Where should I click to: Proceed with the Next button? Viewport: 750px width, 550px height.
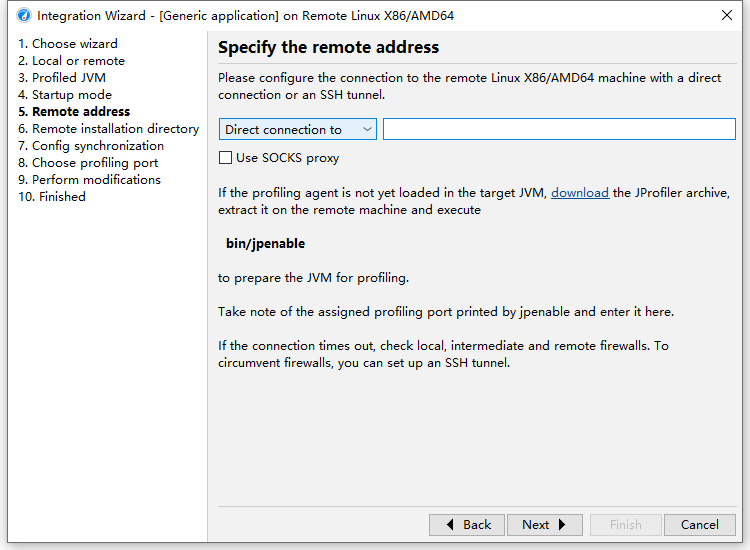[544, 525]
